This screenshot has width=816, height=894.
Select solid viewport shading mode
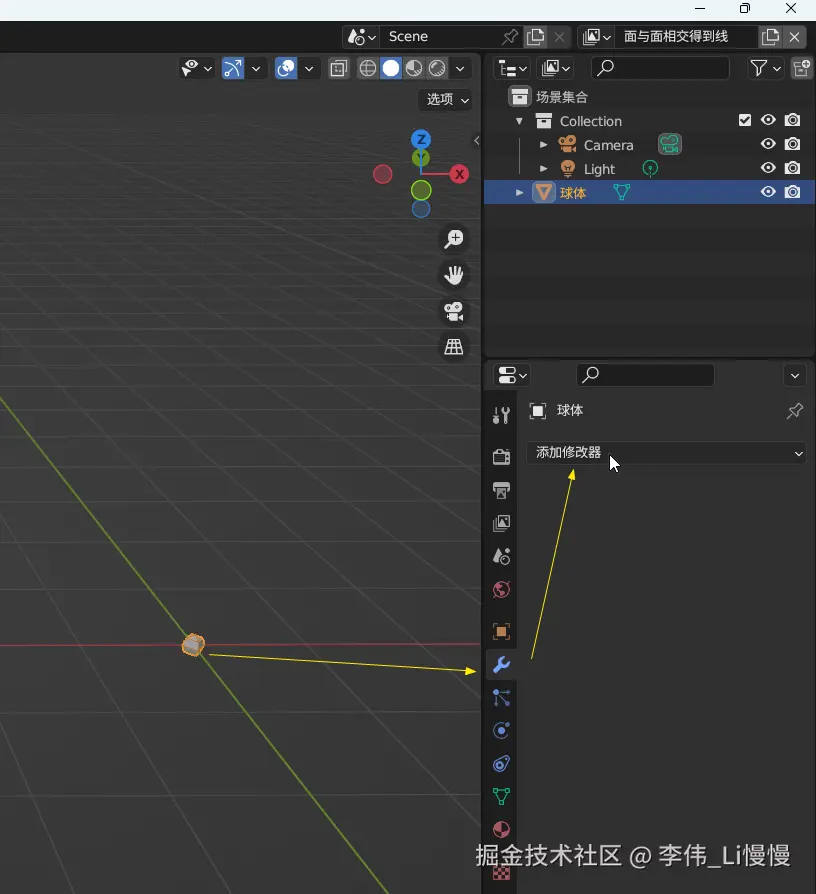[391, 68]
